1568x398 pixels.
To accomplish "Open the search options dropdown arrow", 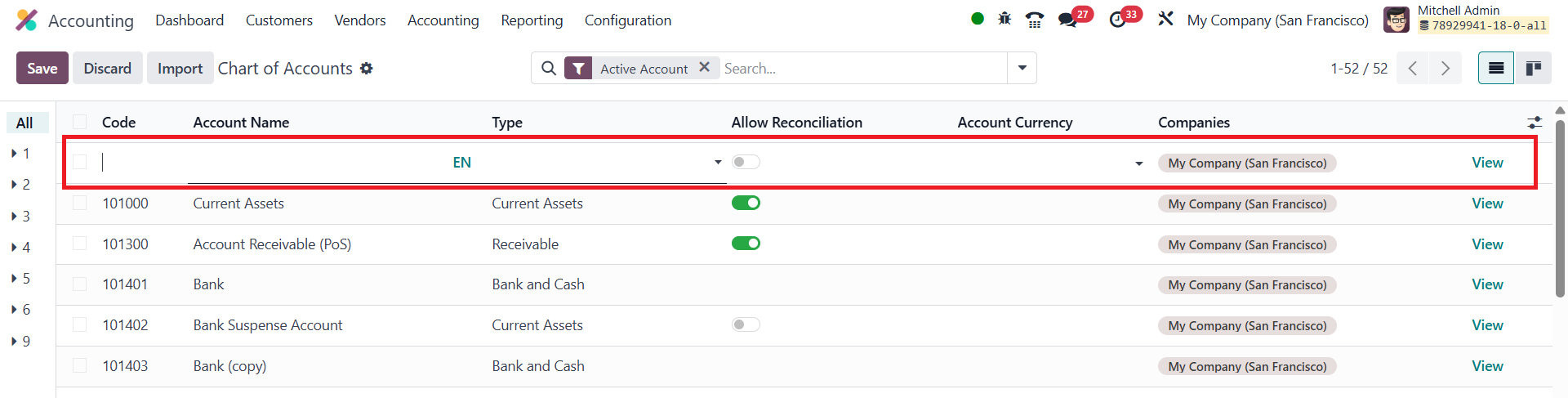I will tap(1022, 69).
